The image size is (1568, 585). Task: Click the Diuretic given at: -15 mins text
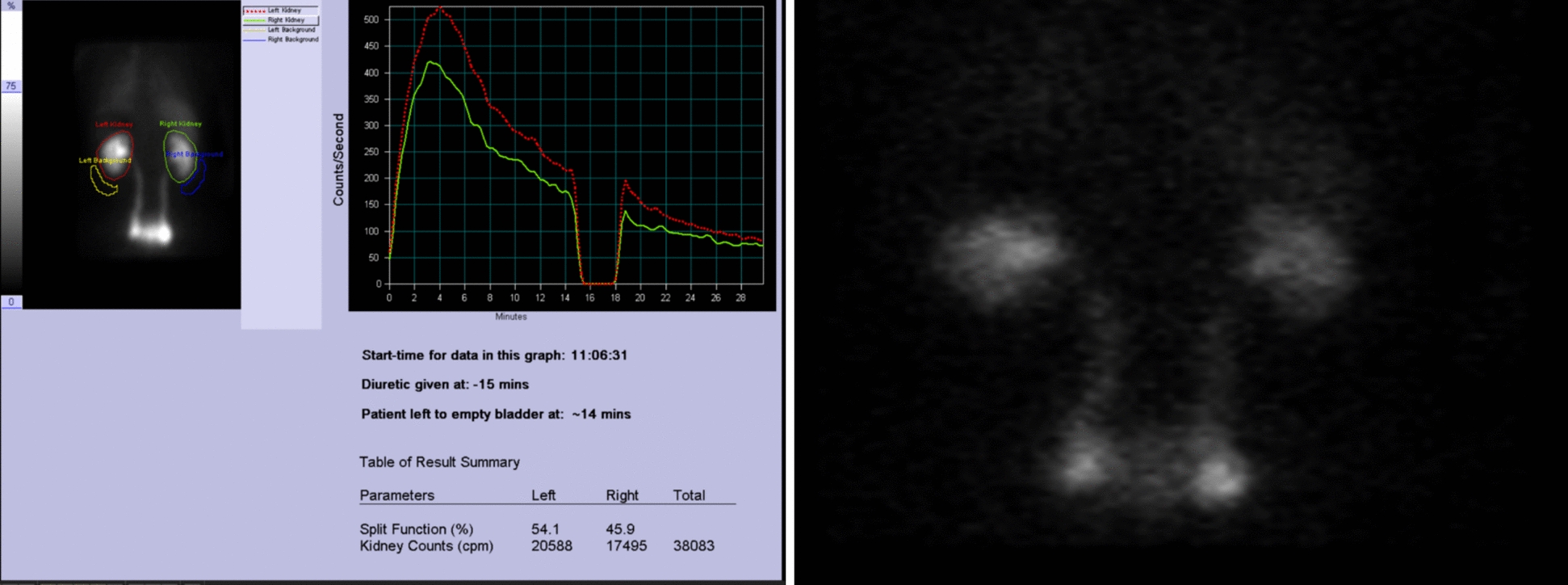(x=446, y=385)
